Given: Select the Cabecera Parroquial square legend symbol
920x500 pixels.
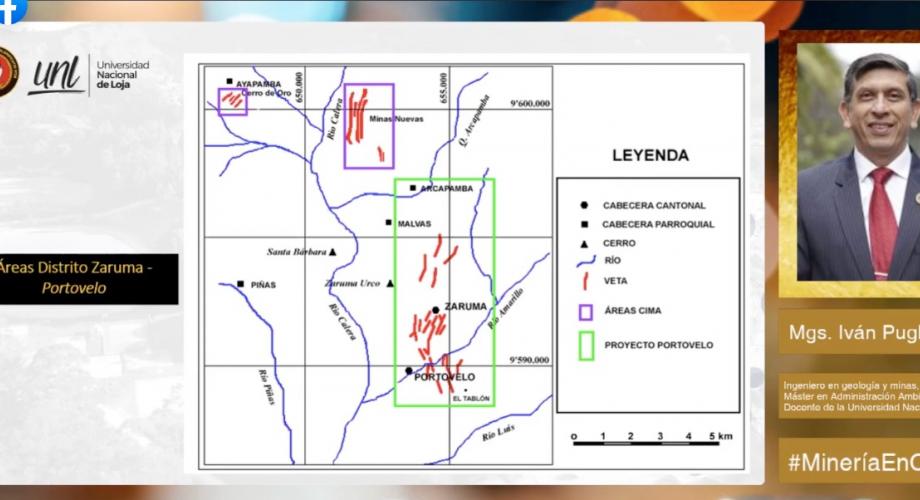Looking at the screenshot, I should (584, 224).
